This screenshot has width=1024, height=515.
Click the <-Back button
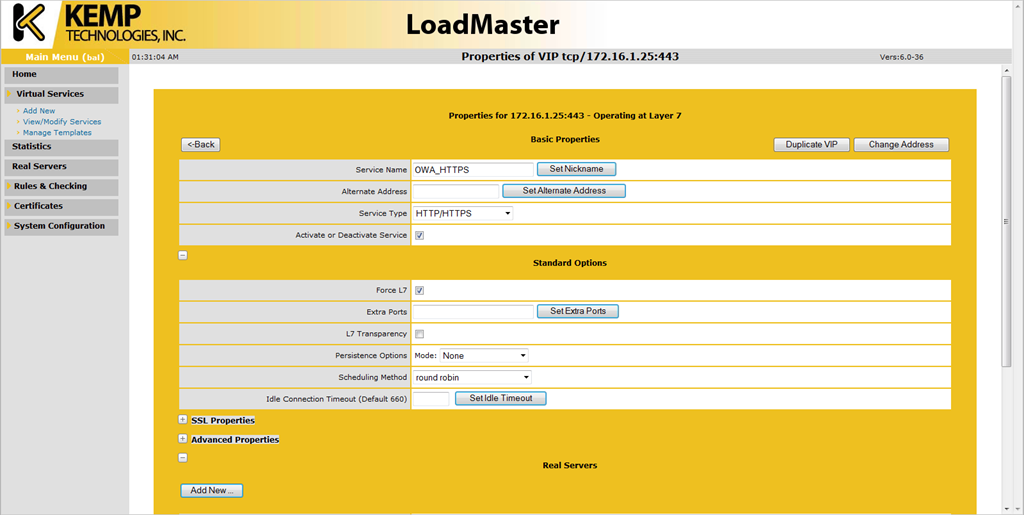[200, 145]
